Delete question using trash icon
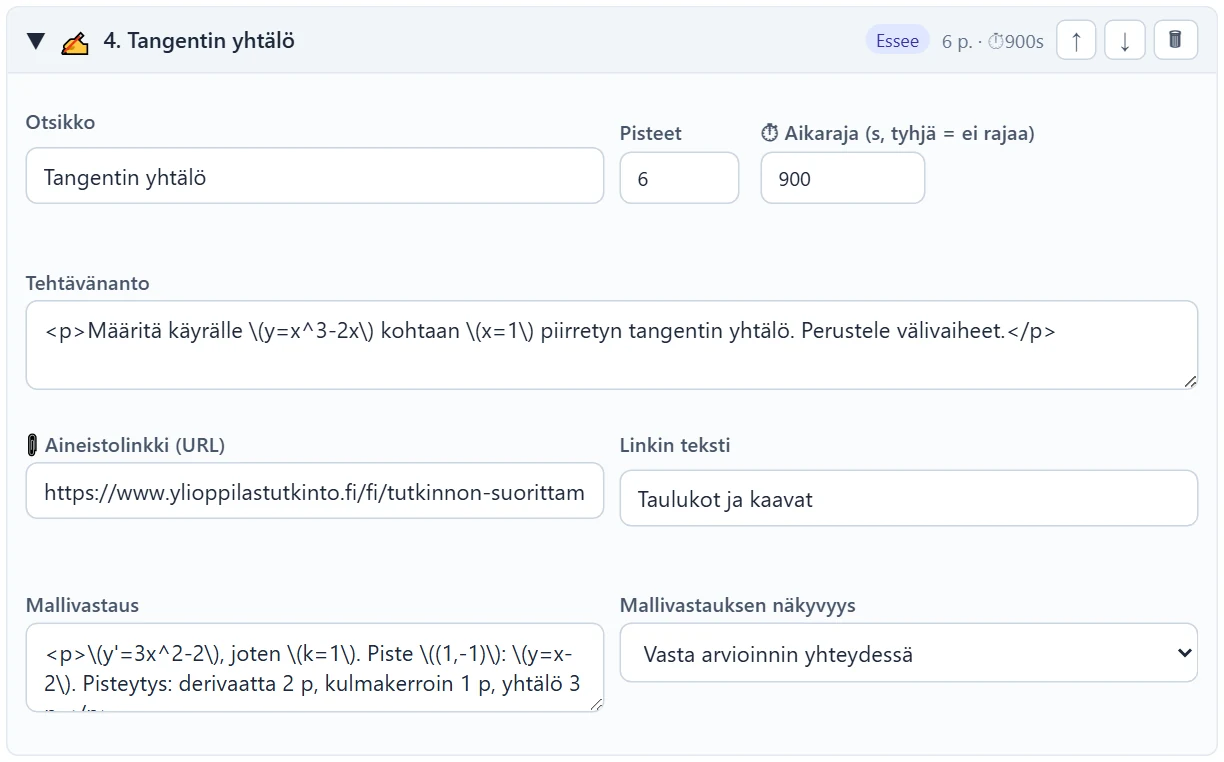This screenshot has width=1224, height=762. tap(1176, 41)
